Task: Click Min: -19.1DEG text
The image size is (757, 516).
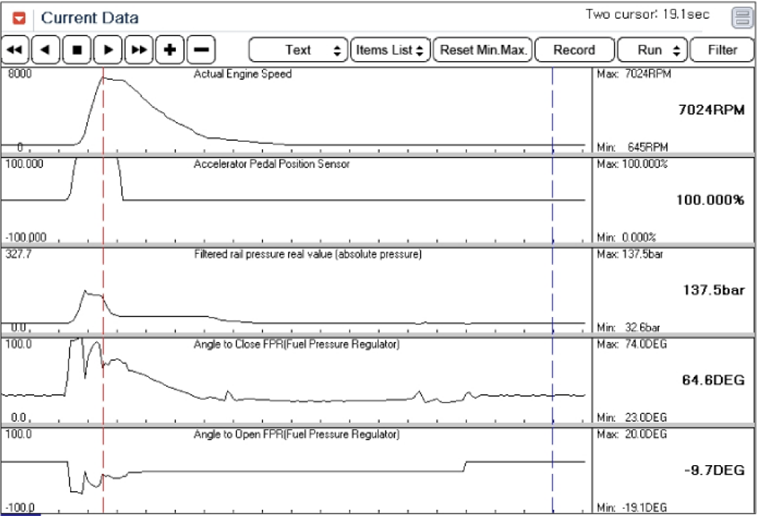Action: pyautogui.click(x=632, y=508)
